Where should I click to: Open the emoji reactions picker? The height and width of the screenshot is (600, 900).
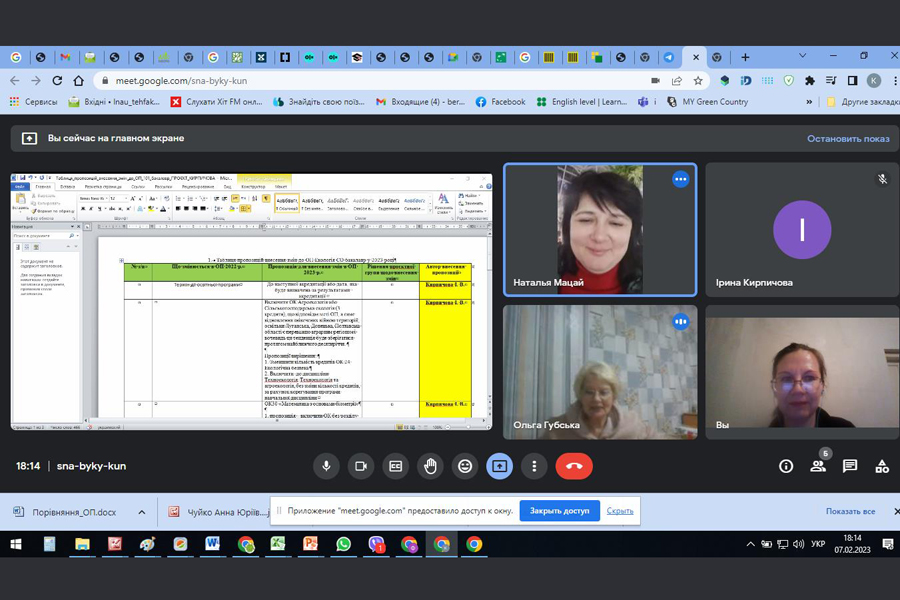click(465, 466)
